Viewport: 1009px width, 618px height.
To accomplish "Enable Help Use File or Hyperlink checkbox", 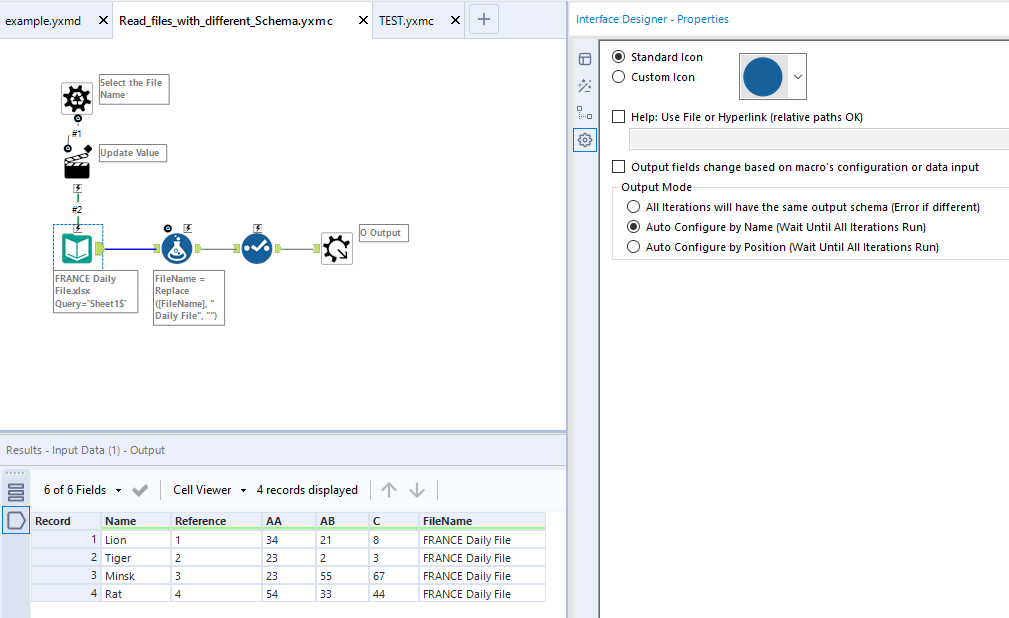I will tap(618, 116).
